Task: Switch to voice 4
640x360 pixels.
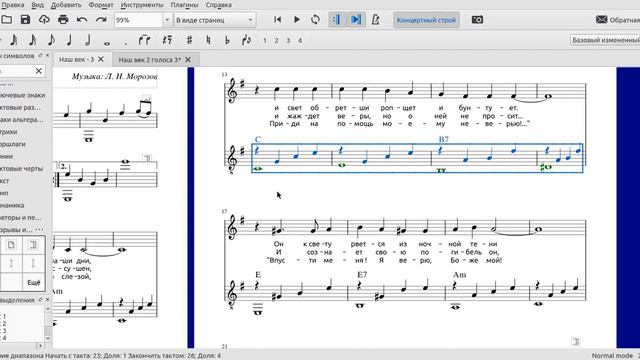Action: point(300,40)
